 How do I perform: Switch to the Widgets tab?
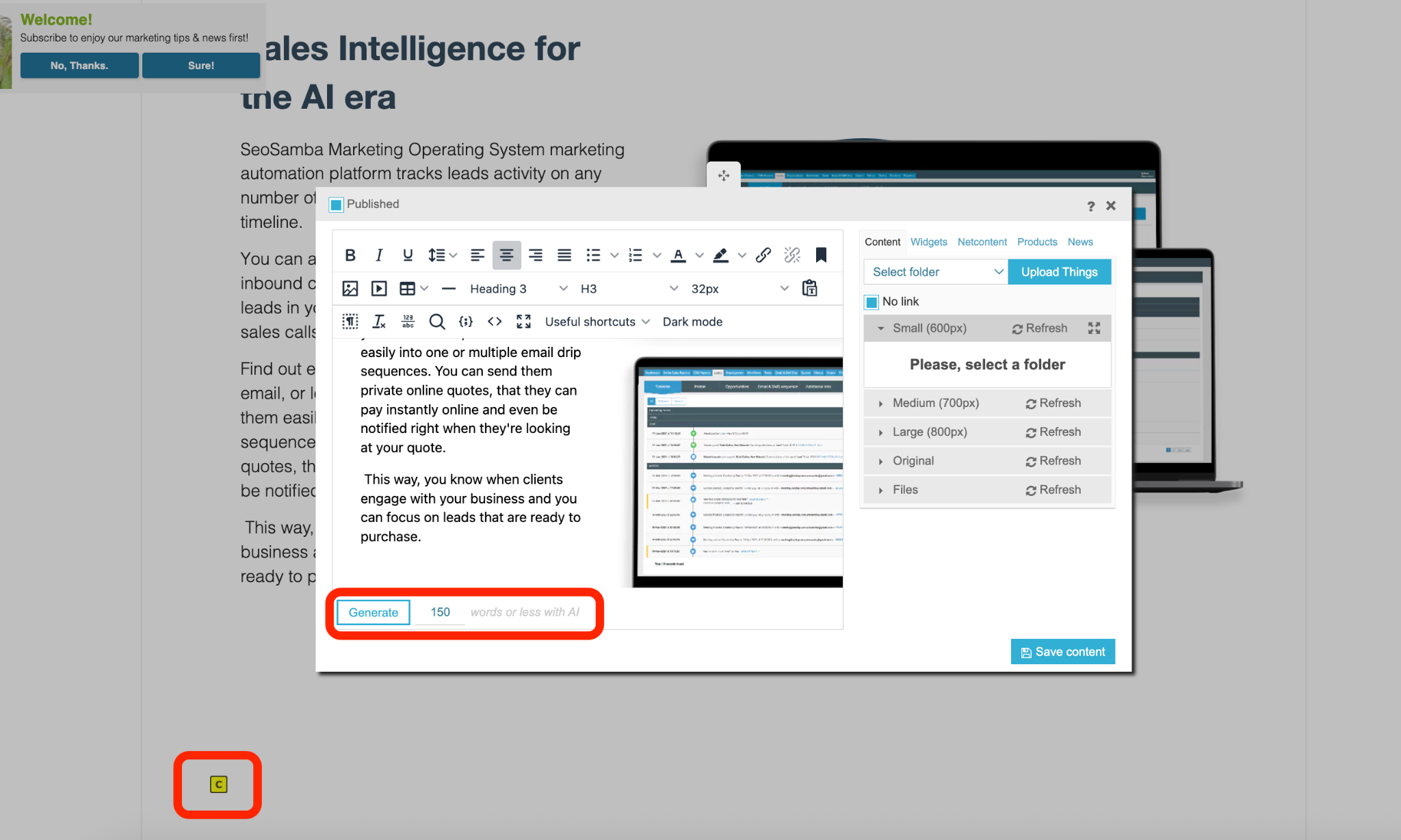(928, 241)
